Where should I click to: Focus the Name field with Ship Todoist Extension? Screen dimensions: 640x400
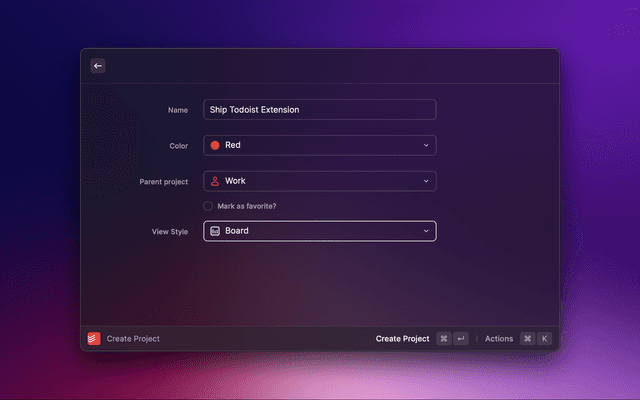tap(319, 109)
